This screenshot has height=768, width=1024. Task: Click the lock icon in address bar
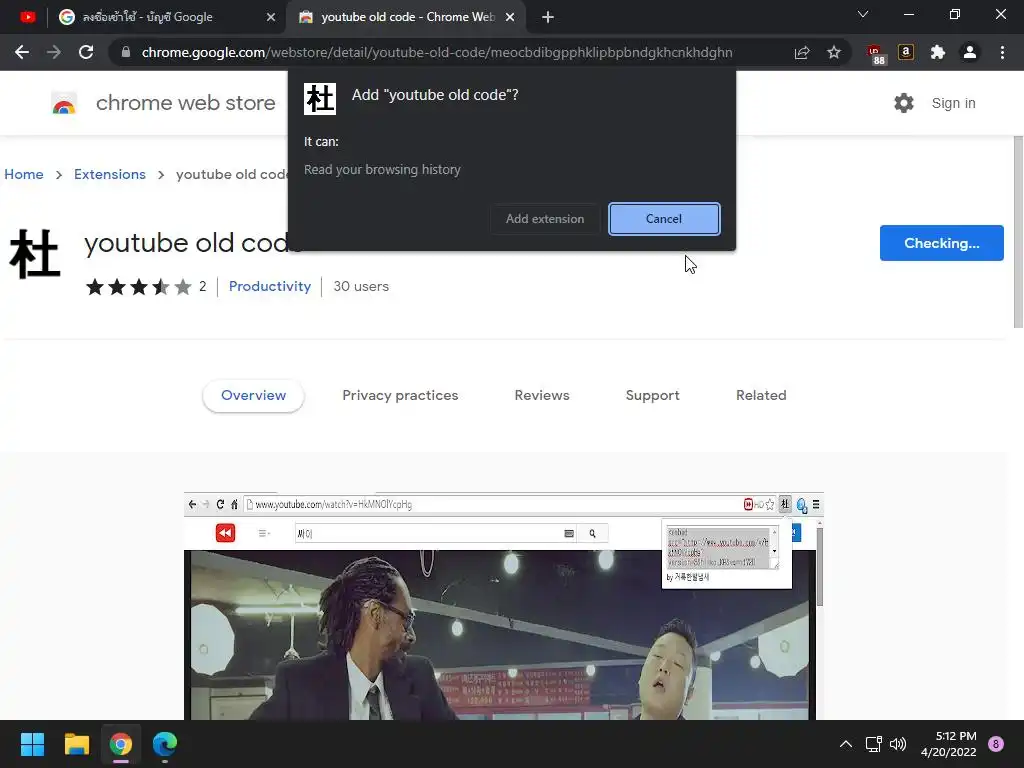tap(126, 52)
